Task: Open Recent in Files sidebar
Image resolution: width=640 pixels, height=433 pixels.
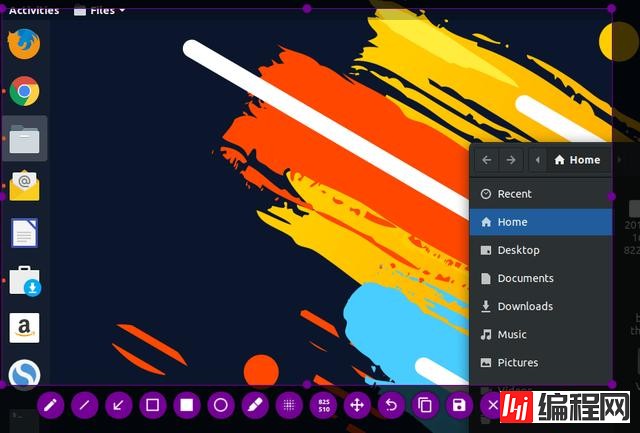Action: [x=541, y=194]
